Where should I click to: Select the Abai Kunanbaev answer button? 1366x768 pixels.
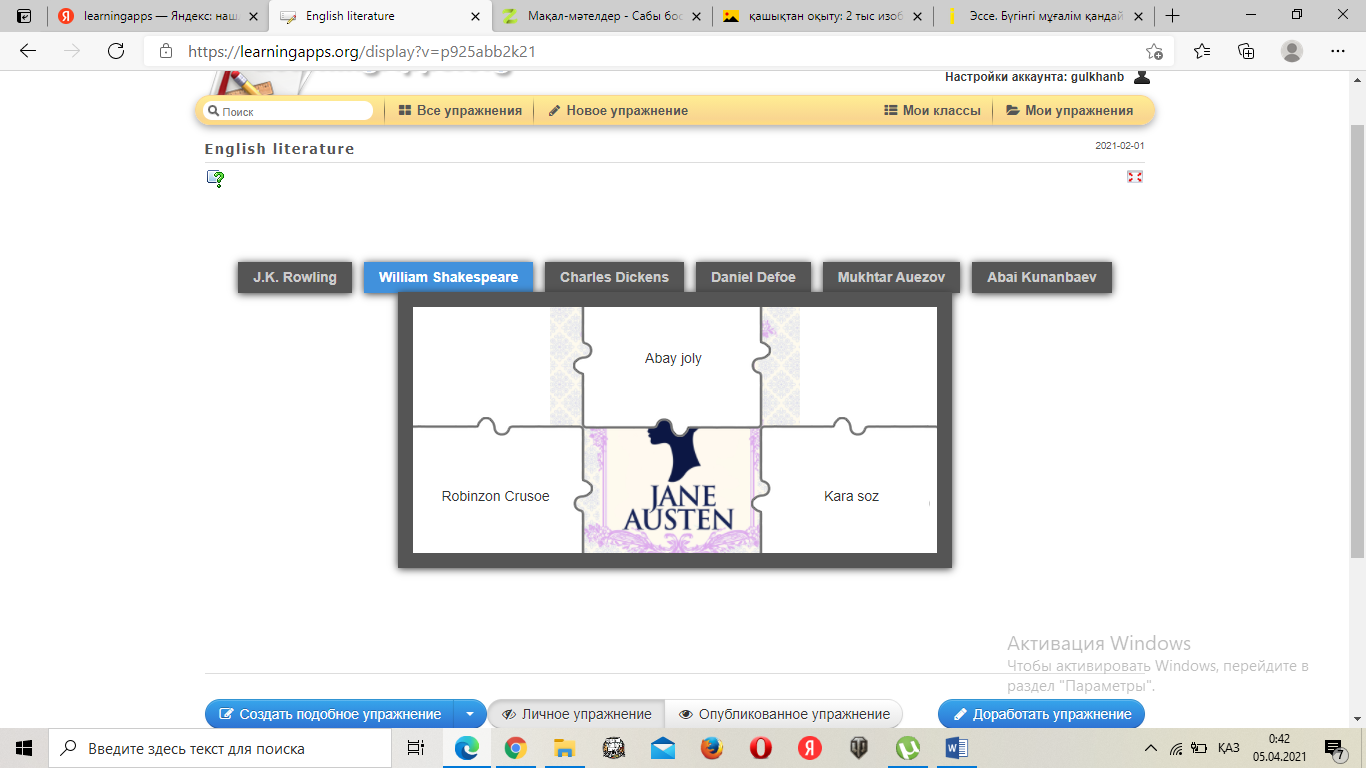(x=1042, y=277)
